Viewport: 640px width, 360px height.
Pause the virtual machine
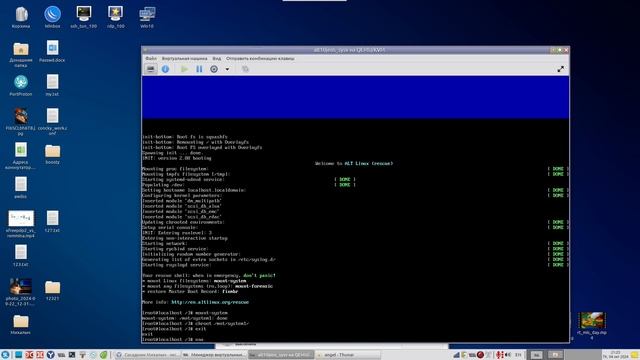[x=199, y=69]
